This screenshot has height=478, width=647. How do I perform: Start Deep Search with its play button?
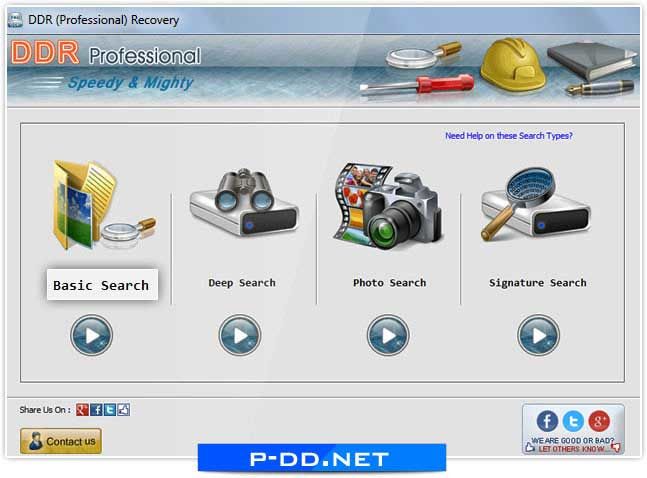click(240, 335)
